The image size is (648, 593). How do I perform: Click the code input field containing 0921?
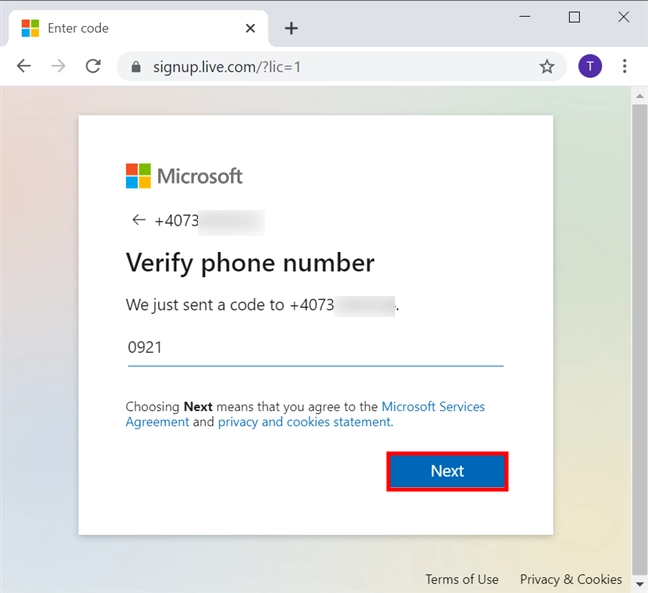point(315,348)
